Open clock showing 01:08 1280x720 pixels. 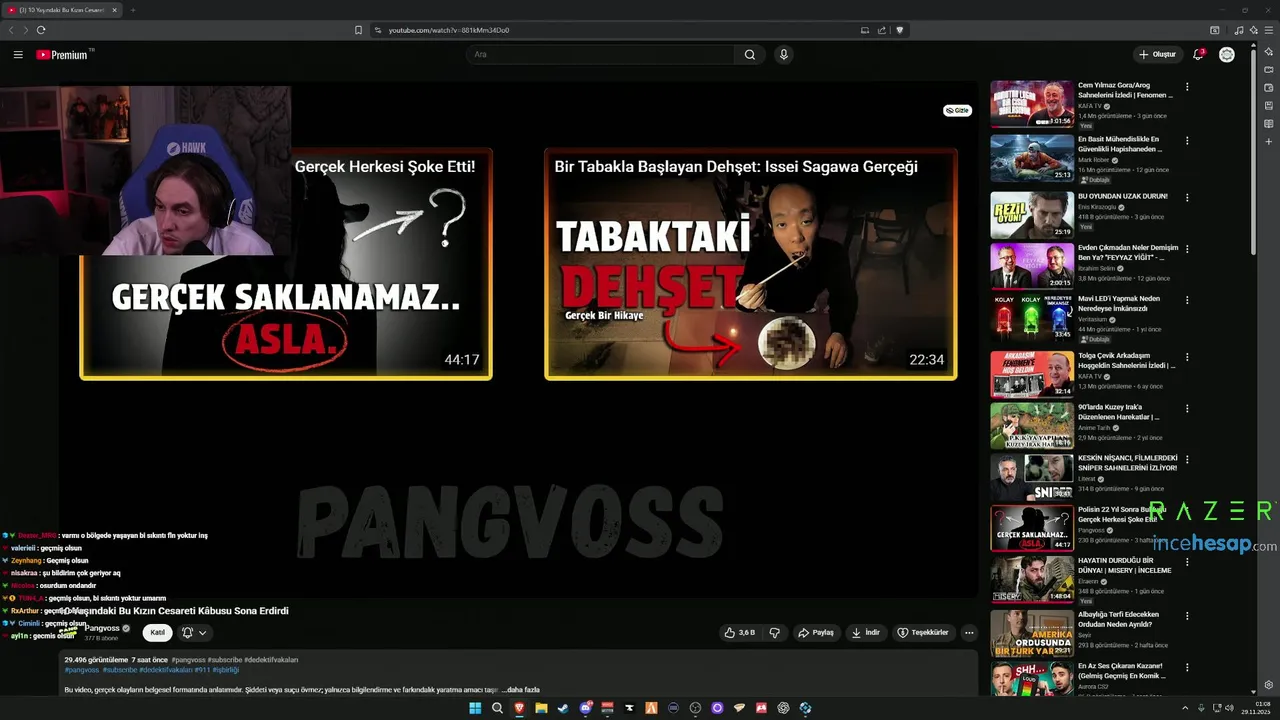click(x=1258, y=708)
